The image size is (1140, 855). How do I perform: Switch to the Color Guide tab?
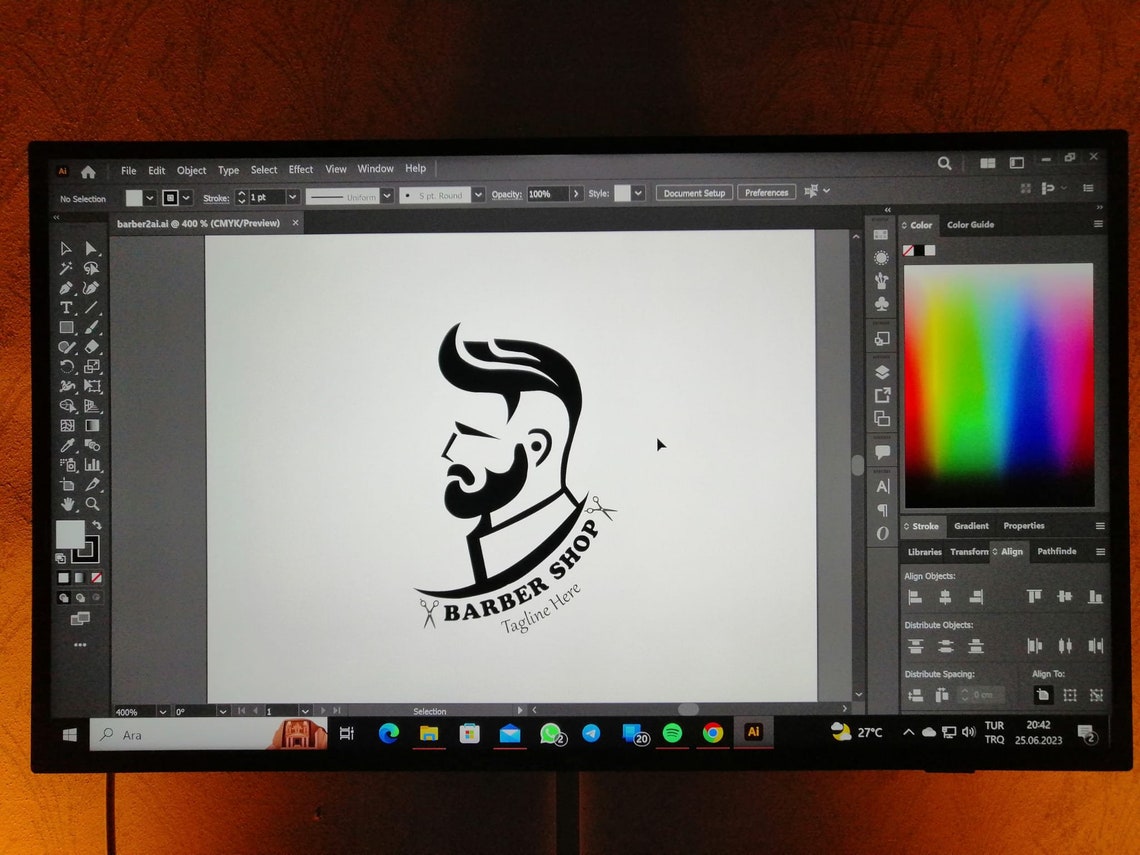point(969,225)
